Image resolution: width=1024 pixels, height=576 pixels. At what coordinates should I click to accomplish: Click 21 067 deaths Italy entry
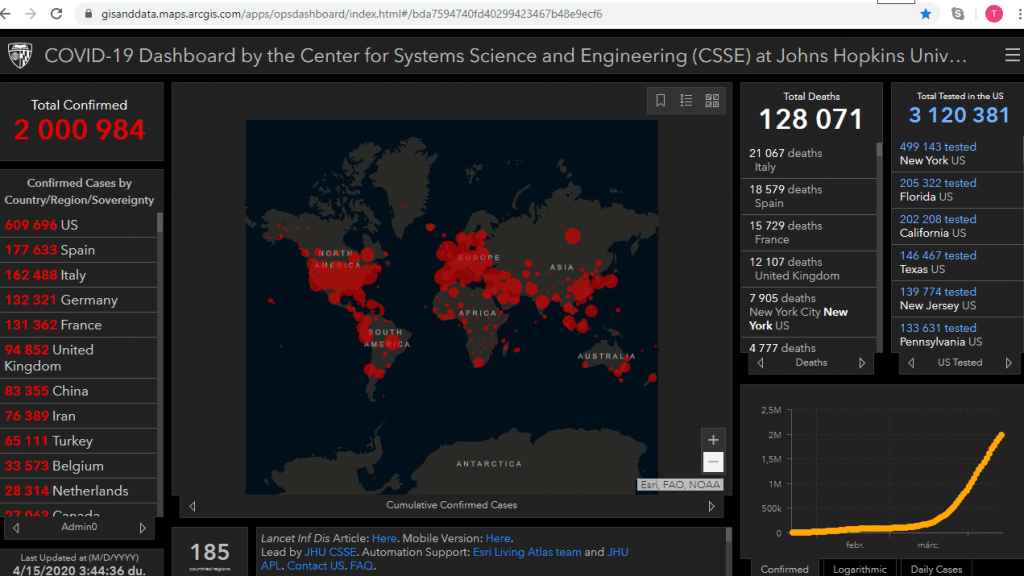(x=808, y=160)
